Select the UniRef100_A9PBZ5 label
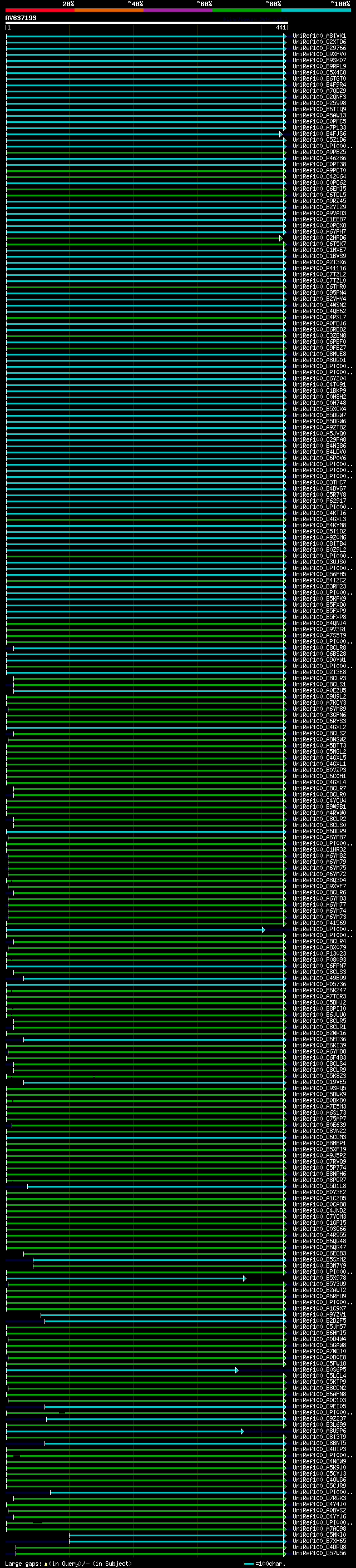This screenshot has width=356, height=1568. [319, 152]
